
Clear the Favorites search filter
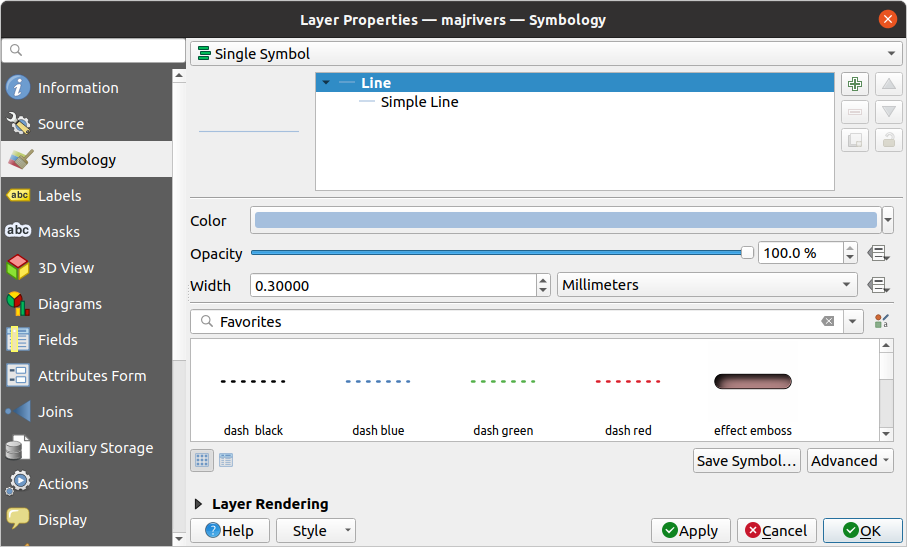pos(828,321)
